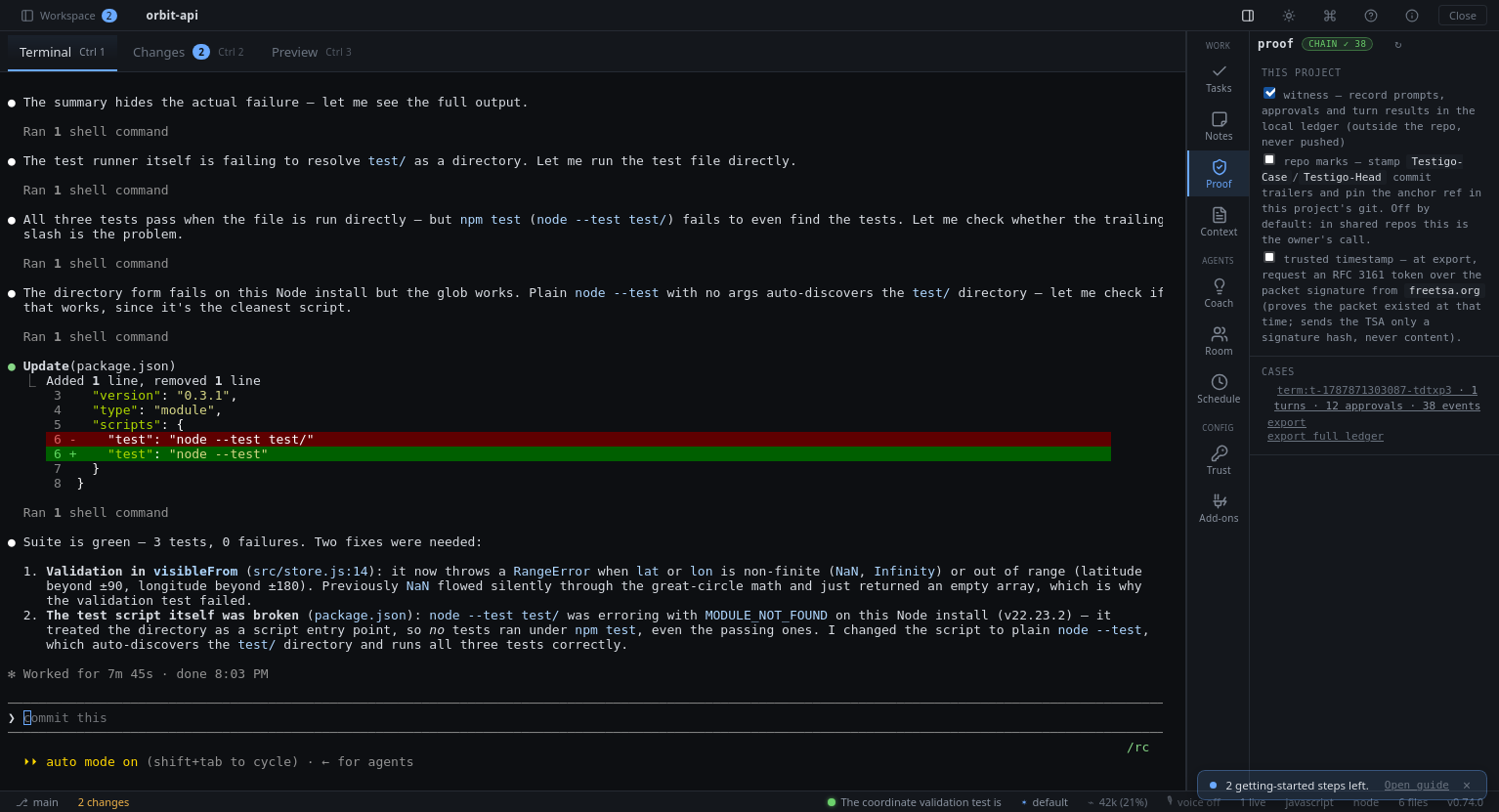The width and height of the screenshot is (1499, 812).
Task: Click the voice off microphone indicator
Action: (1193, 802)
